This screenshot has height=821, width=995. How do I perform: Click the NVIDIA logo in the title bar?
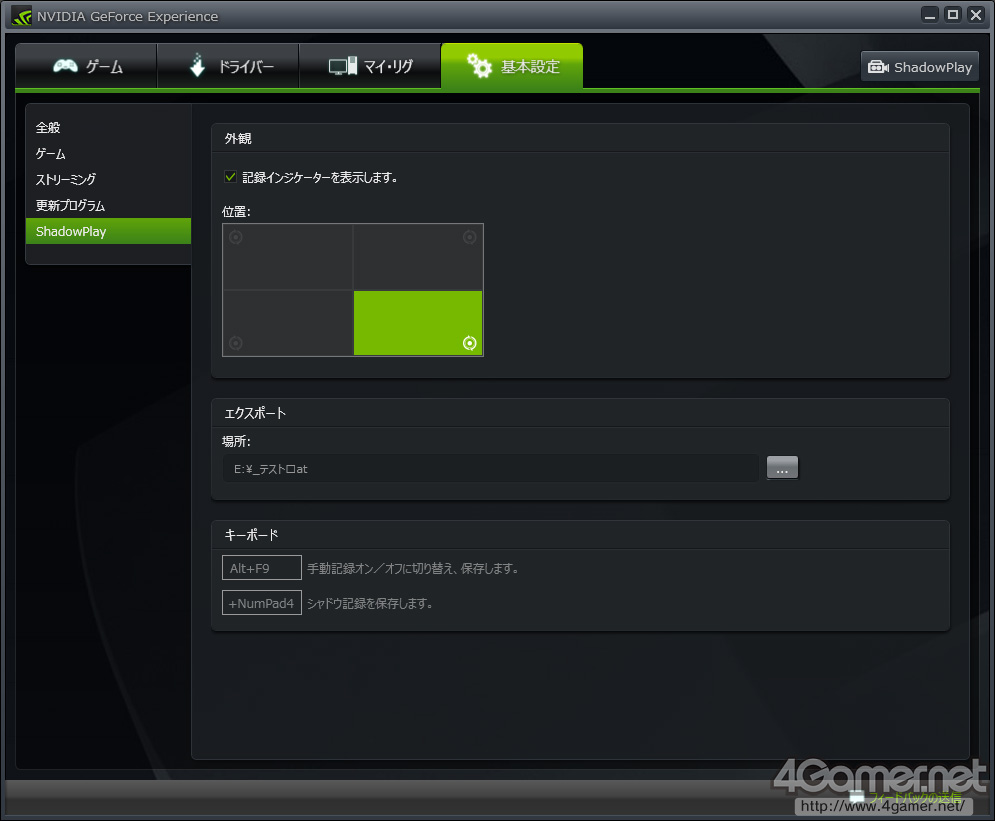pyautogui.click(x=22, y=16)
